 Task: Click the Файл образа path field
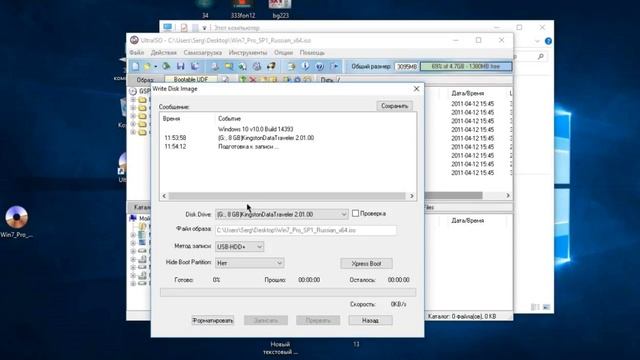click(x=306, y=230)
